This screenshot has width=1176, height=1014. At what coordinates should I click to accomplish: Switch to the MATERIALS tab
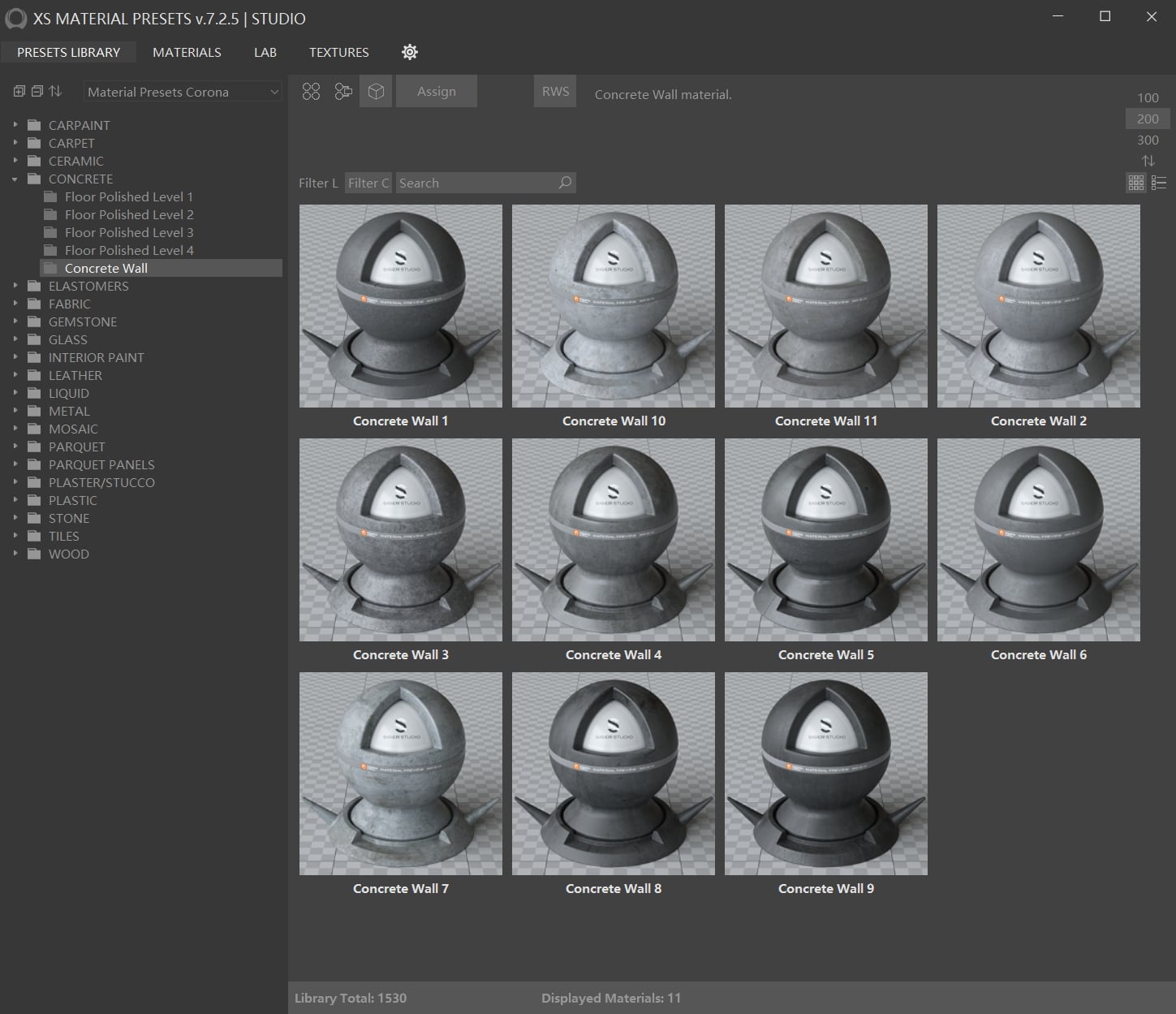(x=187, y=52)
